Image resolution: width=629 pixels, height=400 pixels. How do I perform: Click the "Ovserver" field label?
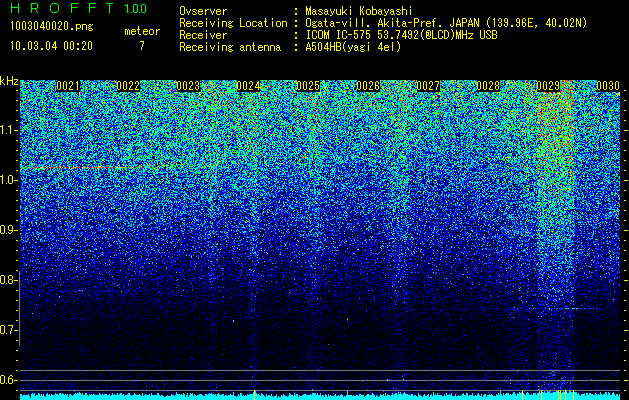203,11
